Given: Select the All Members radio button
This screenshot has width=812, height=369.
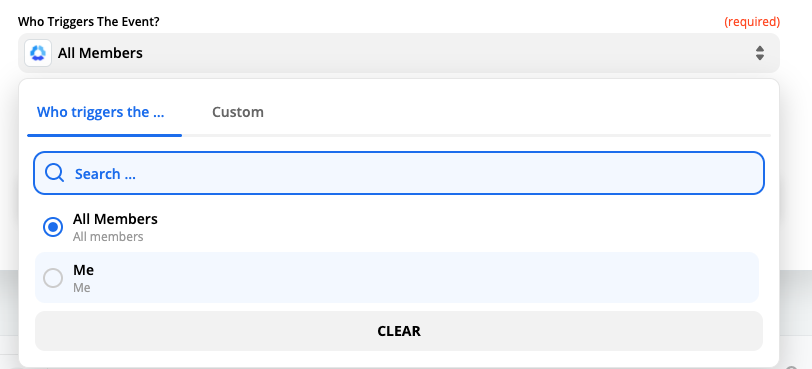Looking at the screenshot, I should 53,227.
